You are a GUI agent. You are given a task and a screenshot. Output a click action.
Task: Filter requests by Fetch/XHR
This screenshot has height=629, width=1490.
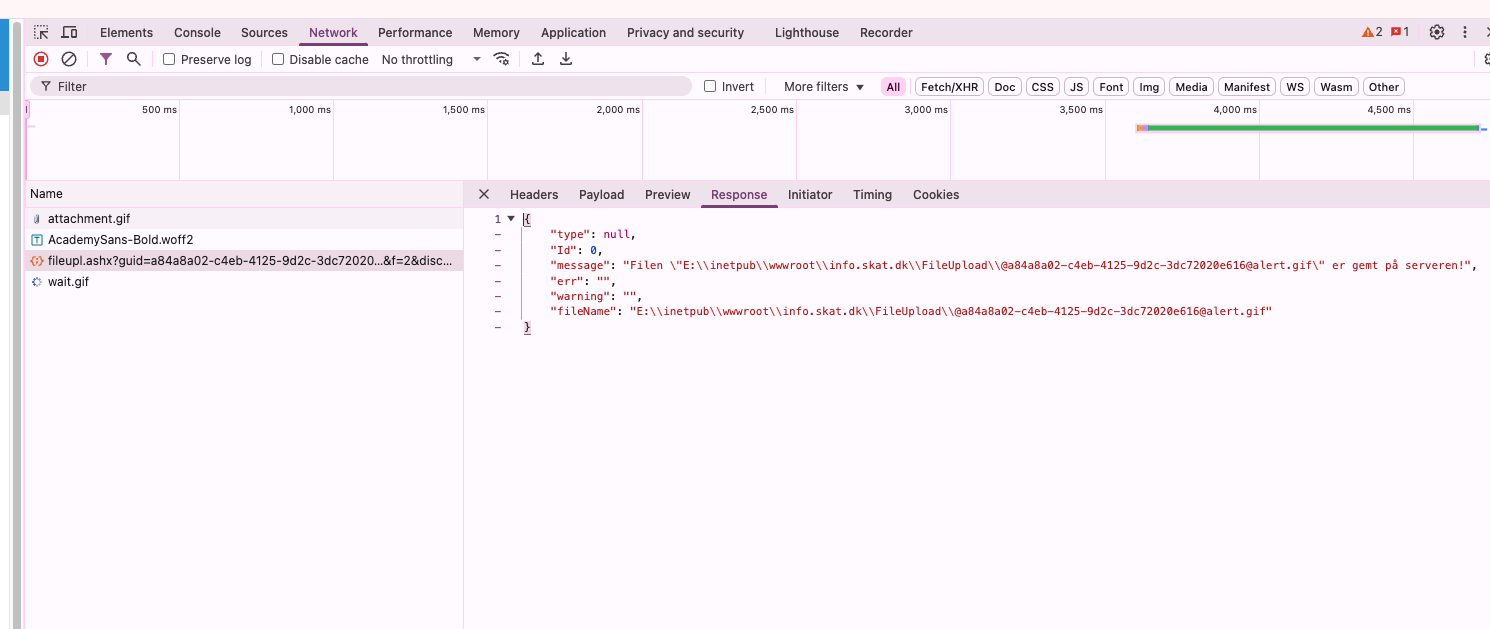(949, 87)
